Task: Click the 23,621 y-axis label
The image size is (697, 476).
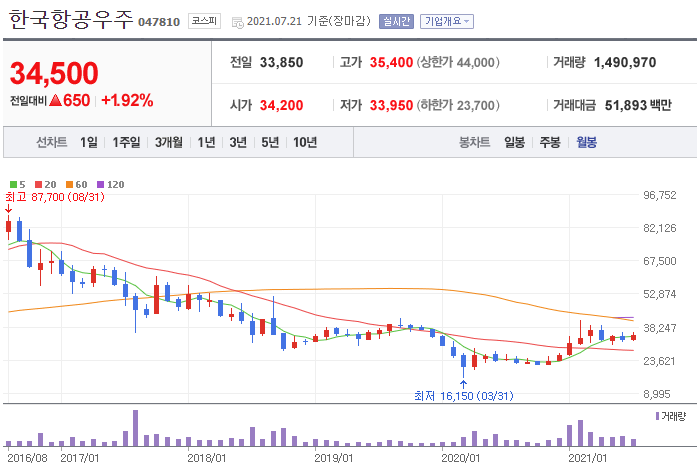Action: pyautogui.click(x=660, y=361)
